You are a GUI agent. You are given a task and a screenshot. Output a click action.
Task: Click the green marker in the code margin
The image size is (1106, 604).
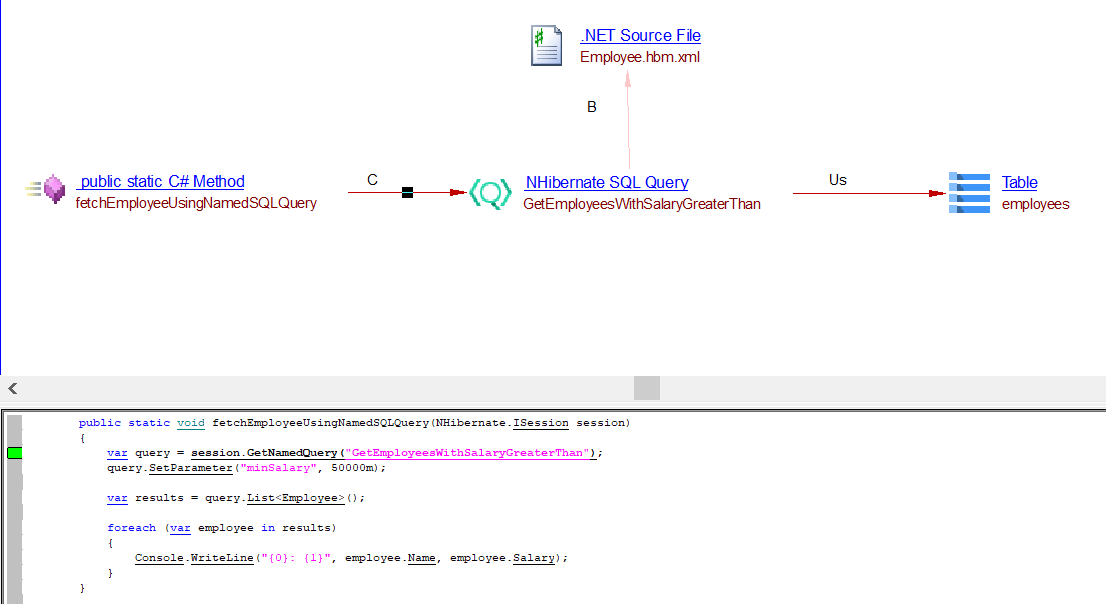15,453
